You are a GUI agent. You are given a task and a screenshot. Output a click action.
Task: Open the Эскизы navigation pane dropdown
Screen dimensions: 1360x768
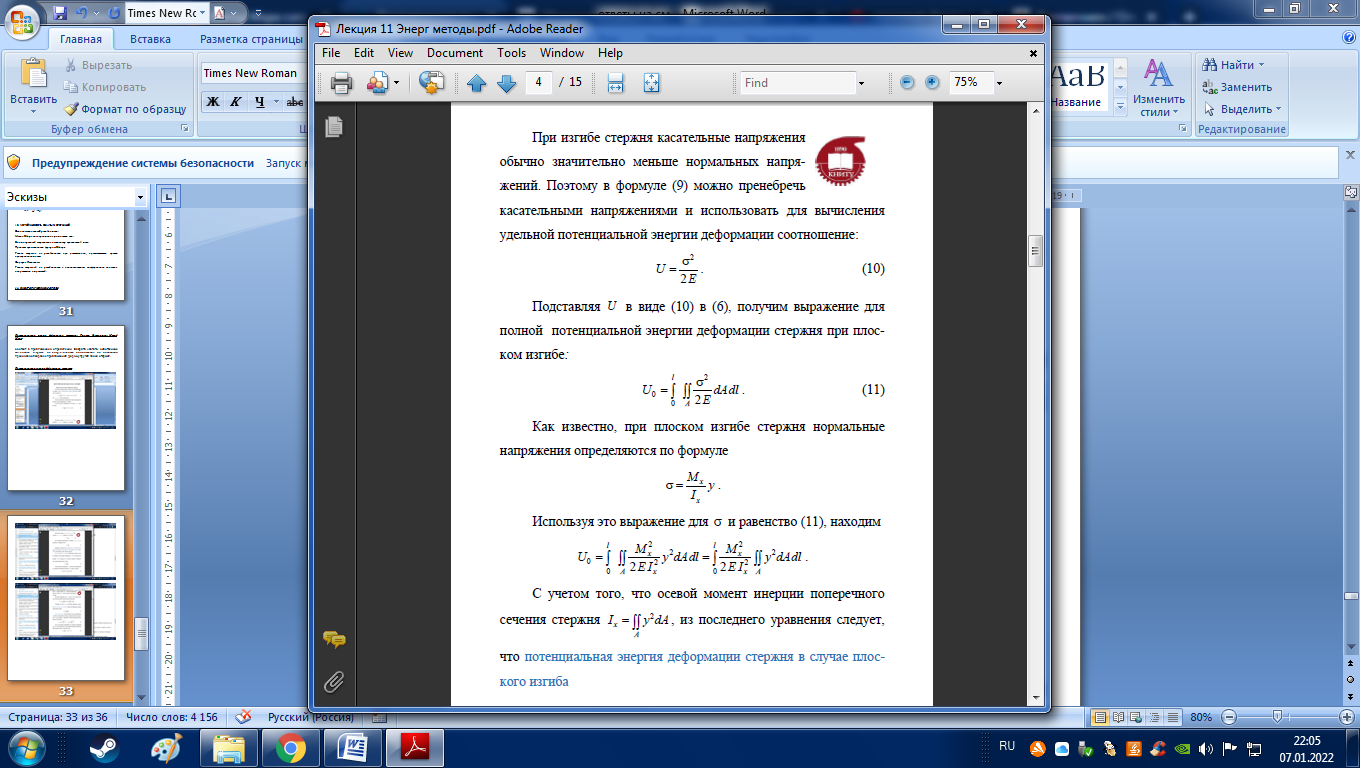pyautogui.click(x=140, y=197)
